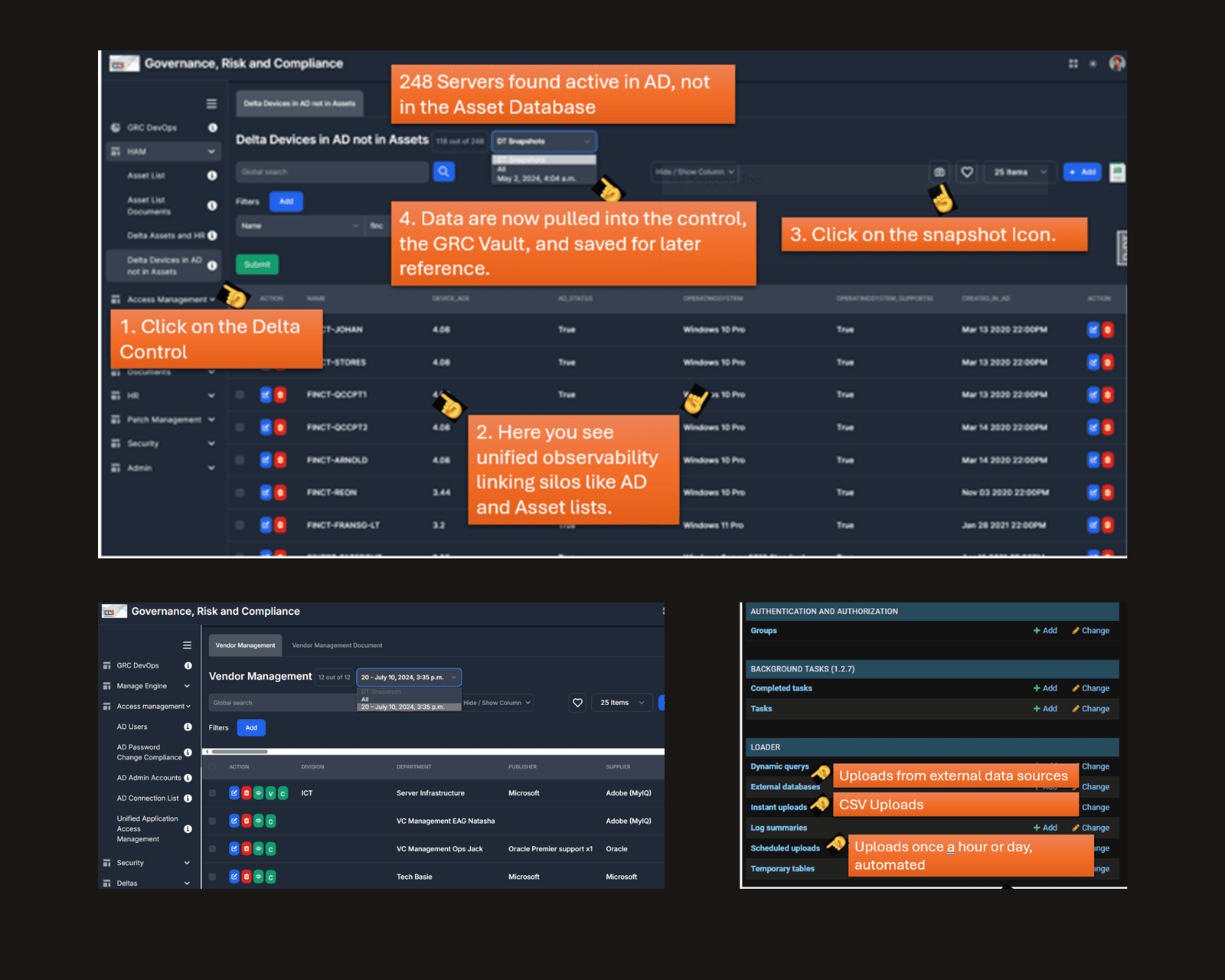Click Add link for Completed tasks
Viewport: 1225px width, 980px height.
(x=1045, y=688)
